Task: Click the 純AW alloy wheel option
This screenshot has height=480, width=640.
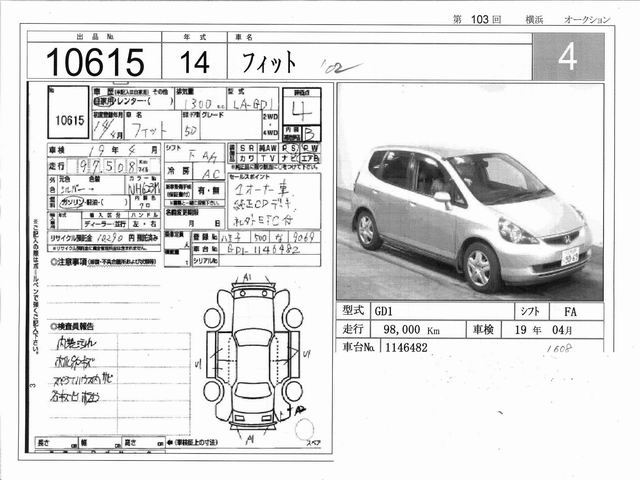Action: (x=268, y=149)
